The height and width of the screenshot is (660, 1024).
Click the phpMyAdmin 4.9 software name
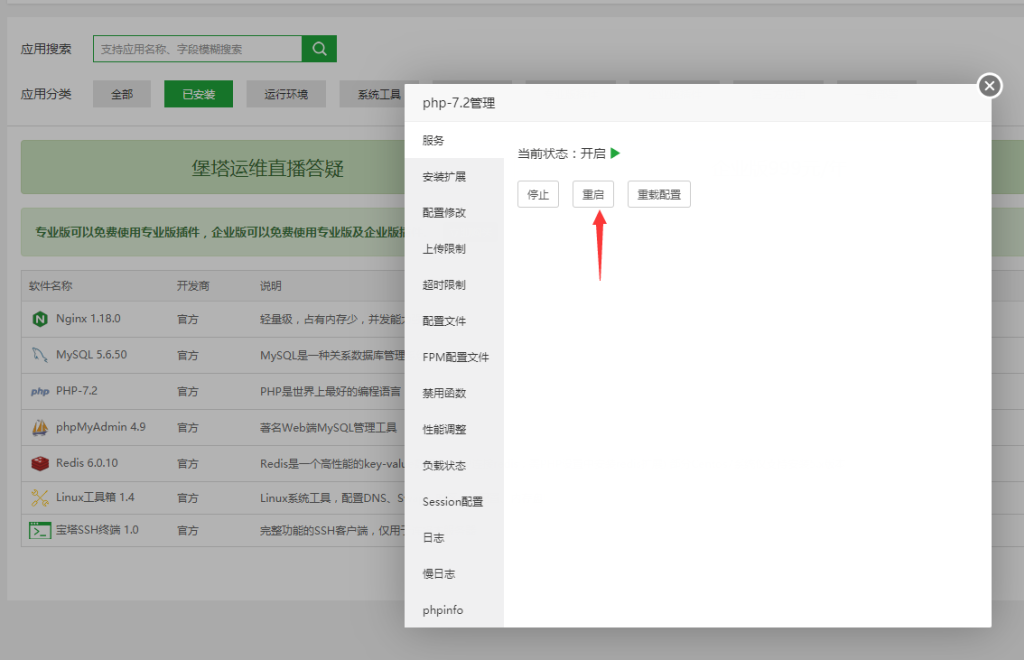tap(101, 427)
